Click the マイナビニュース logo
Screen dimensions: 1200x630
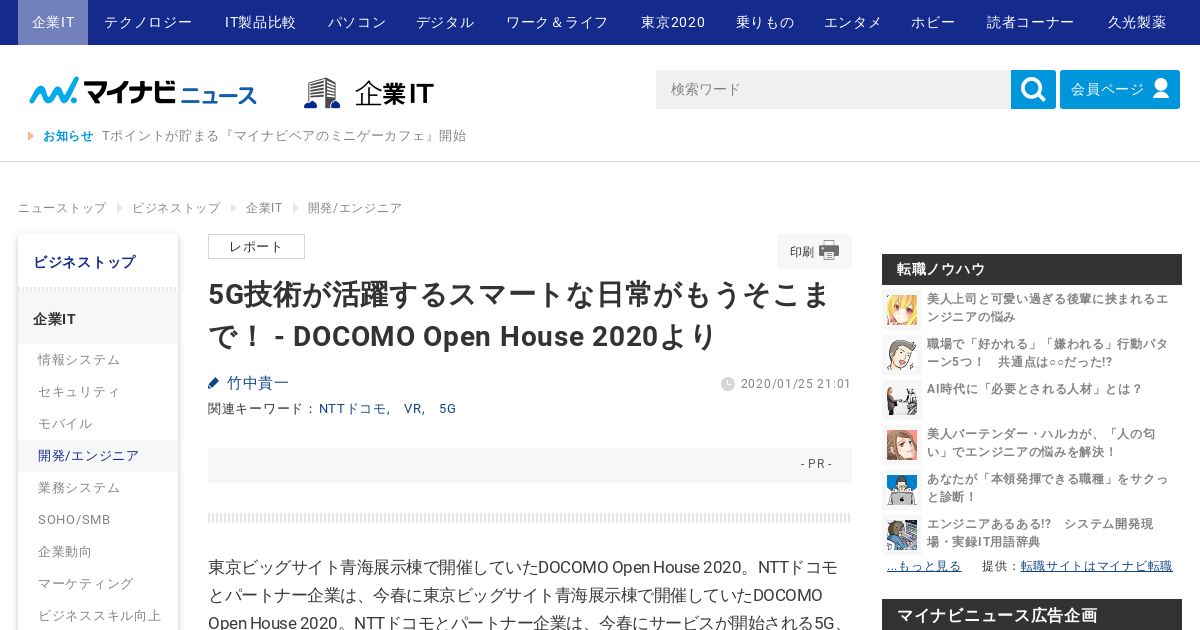[x=143, y=92]
